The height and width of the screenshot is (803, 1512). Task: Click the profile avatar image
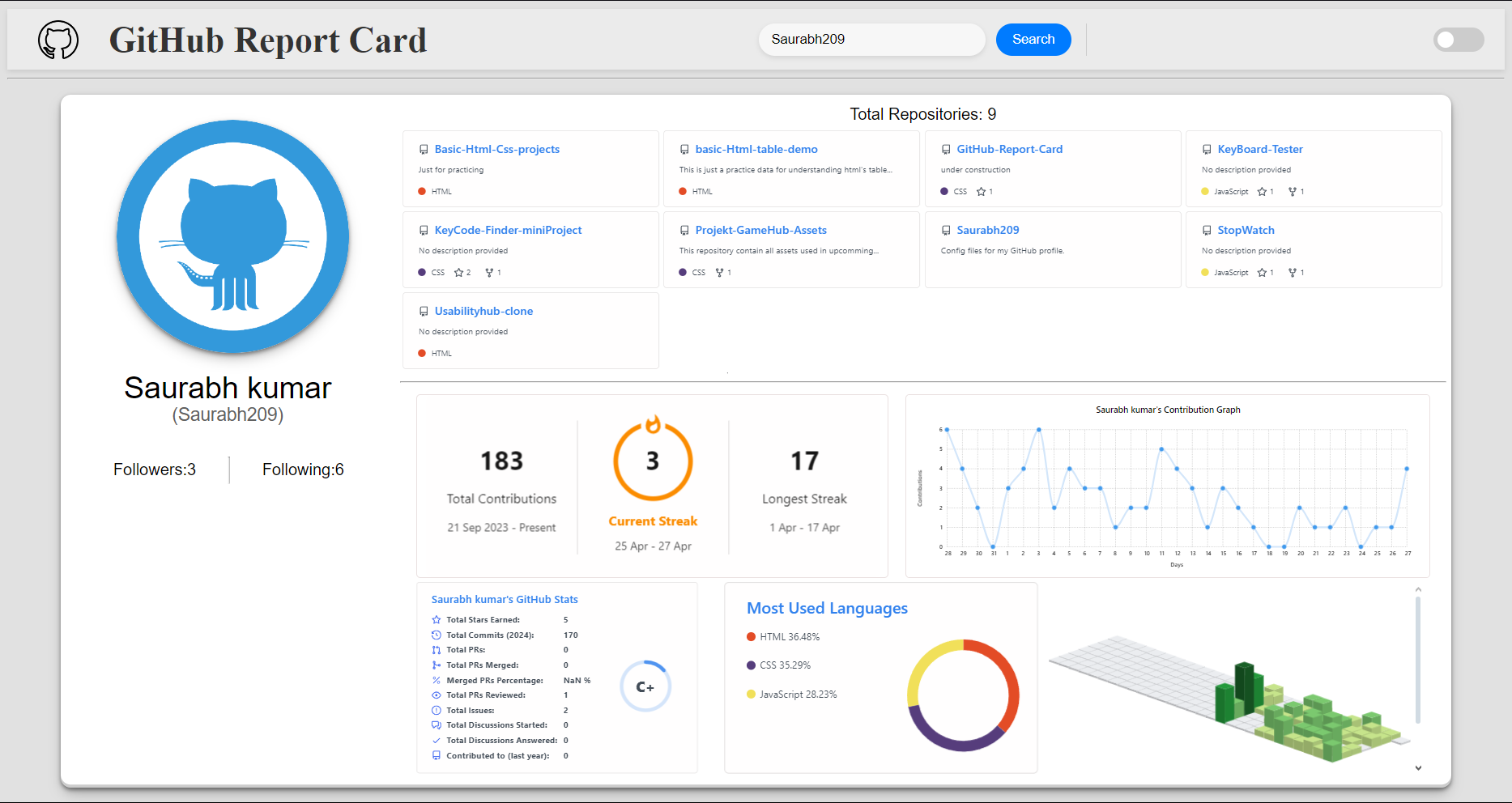click(x=233, y=236)
